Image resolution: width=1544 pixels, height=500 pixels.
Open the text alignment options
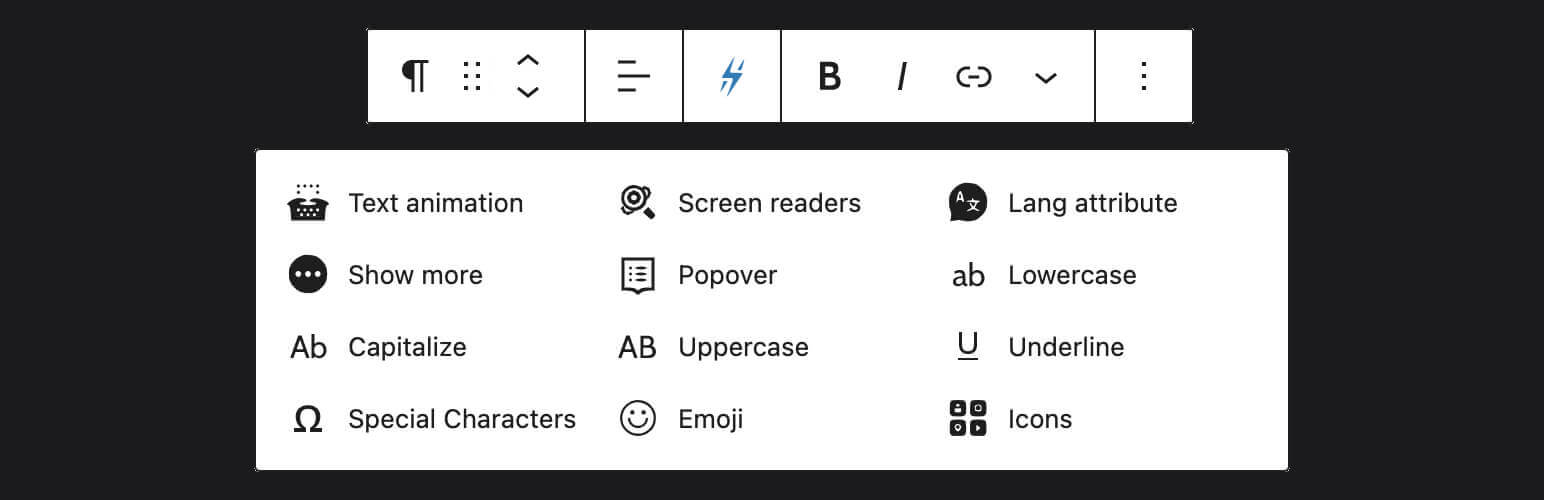634,76
